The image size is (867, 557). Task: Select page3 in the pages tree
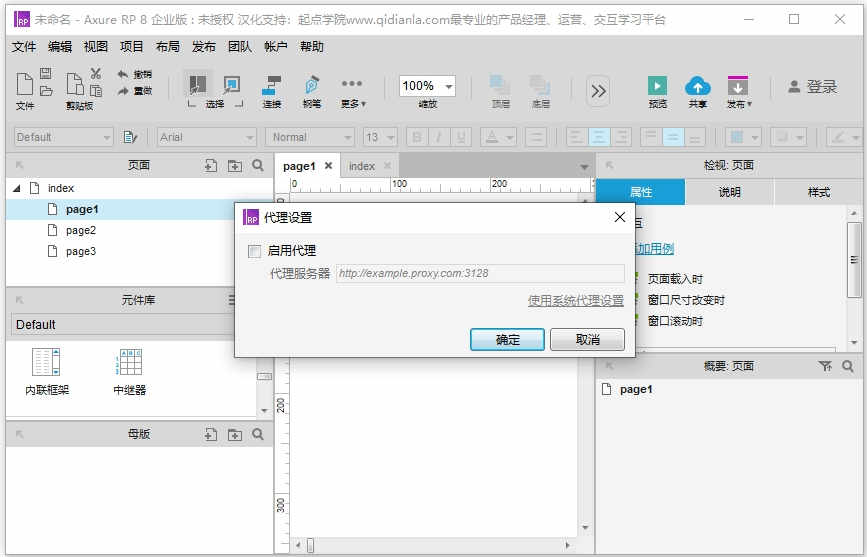click(81, 252)
